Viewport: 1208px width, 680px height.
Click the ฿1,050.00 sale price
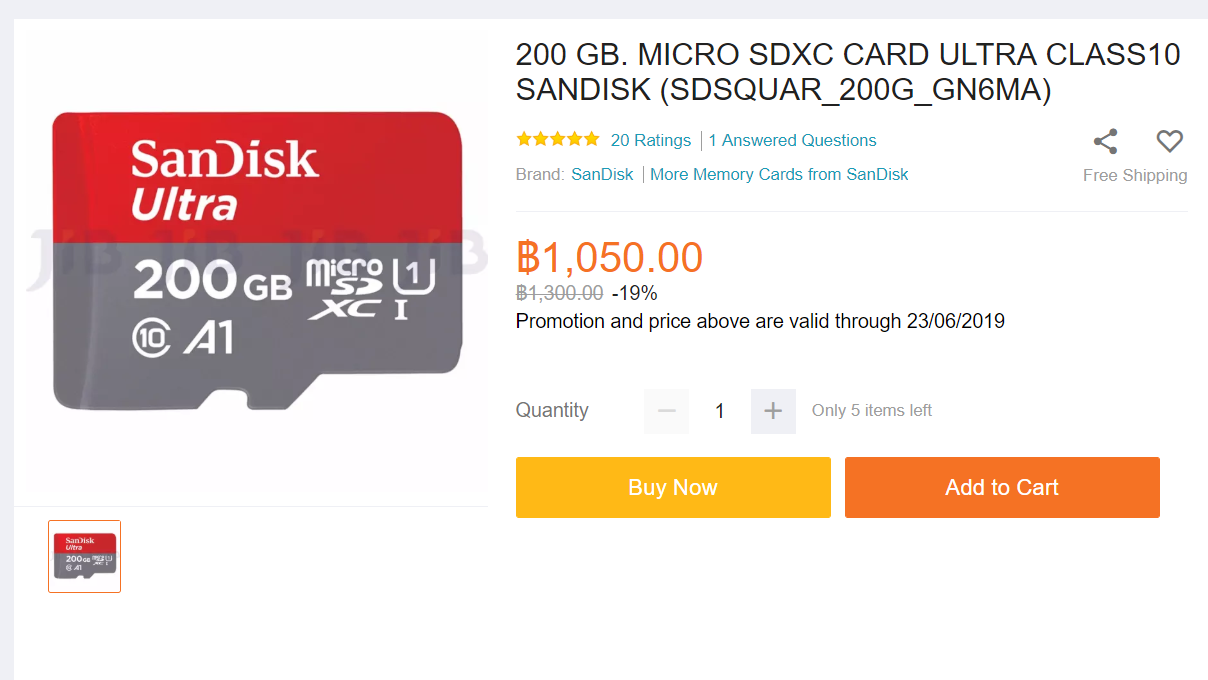click(x=610, y=258)
